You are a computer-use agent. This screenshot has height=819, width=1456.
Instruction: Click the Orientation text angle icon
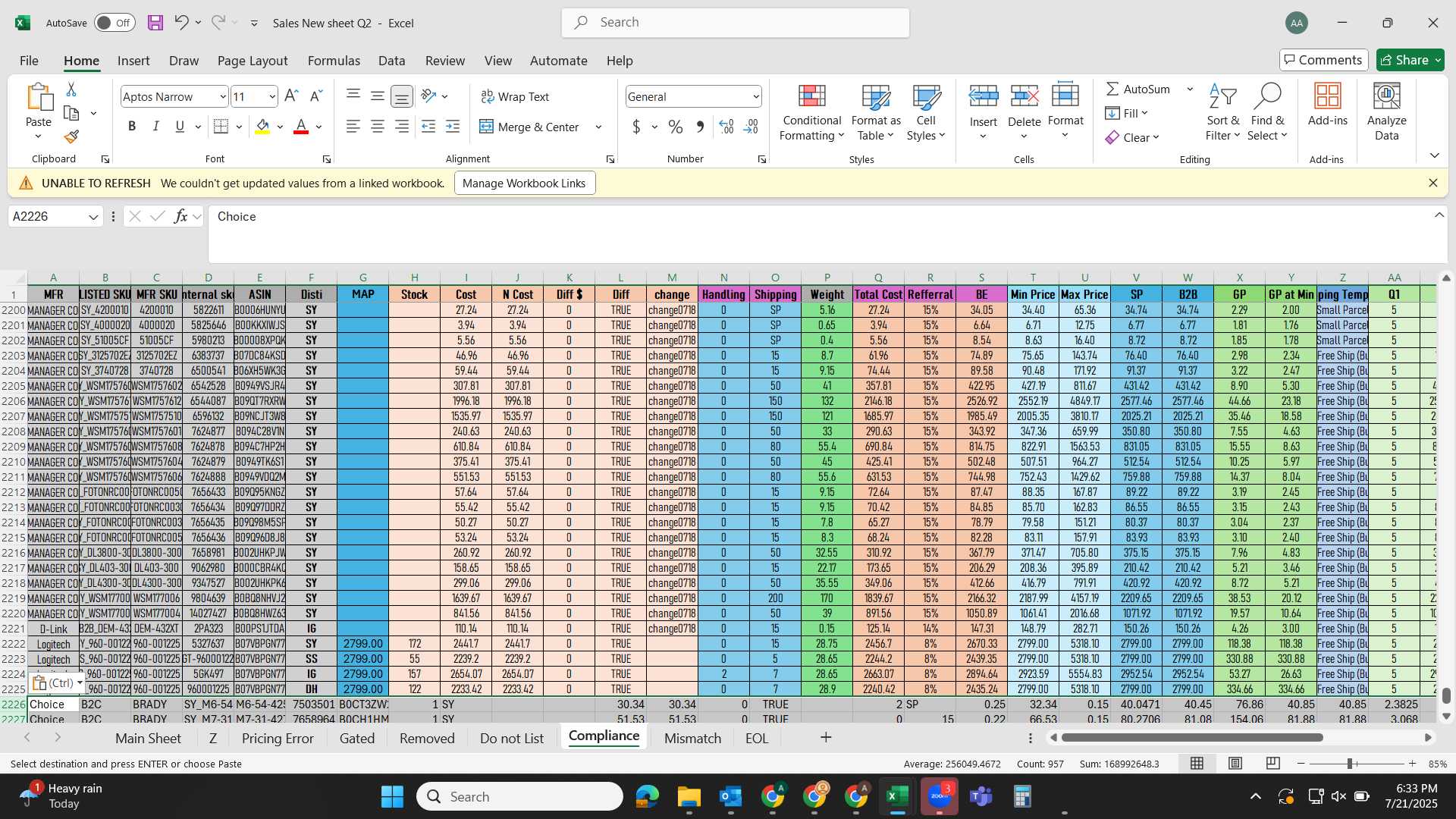pyautogui.click(x=428, y=96)
